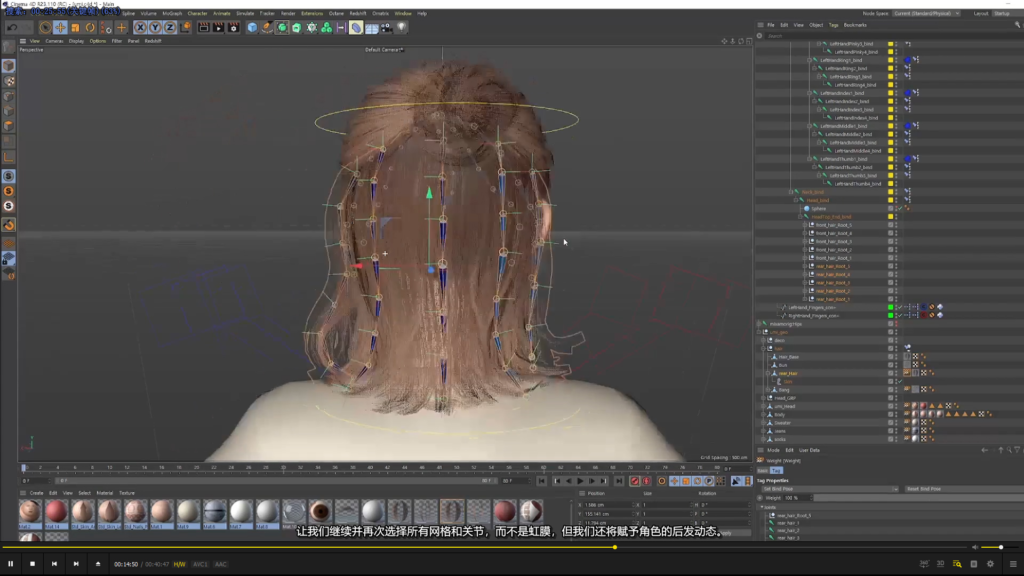1024x576 pixels.
Task: Pause the video with bottom-left button
Action: click(11, 564)
